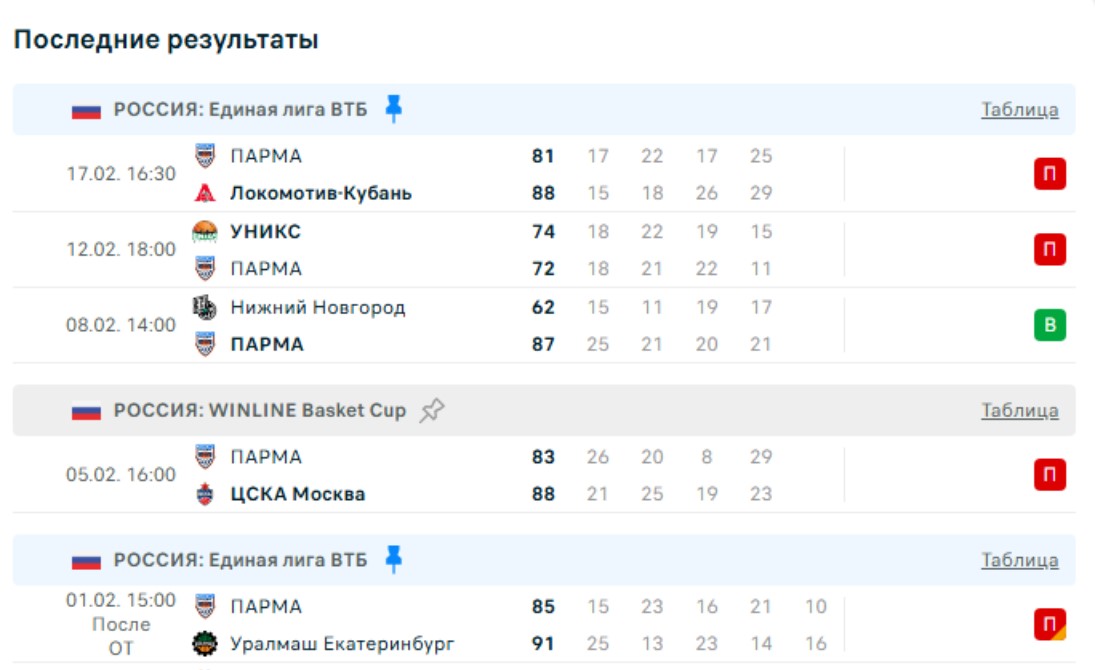
Task: Open the bottom Единая лига ВТБ Таблица link
Action: click(x=1019, y=560)
